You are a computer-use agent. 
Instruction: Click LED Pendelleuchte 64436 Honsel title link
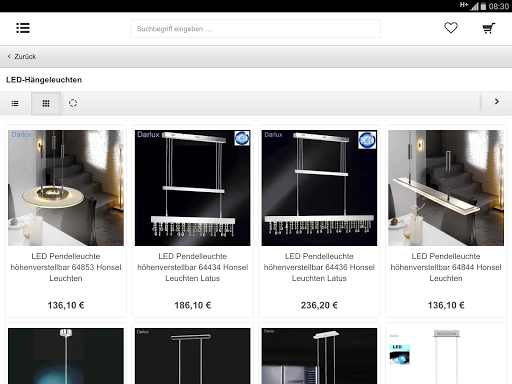pyautogui.click(x=319, y=267)
